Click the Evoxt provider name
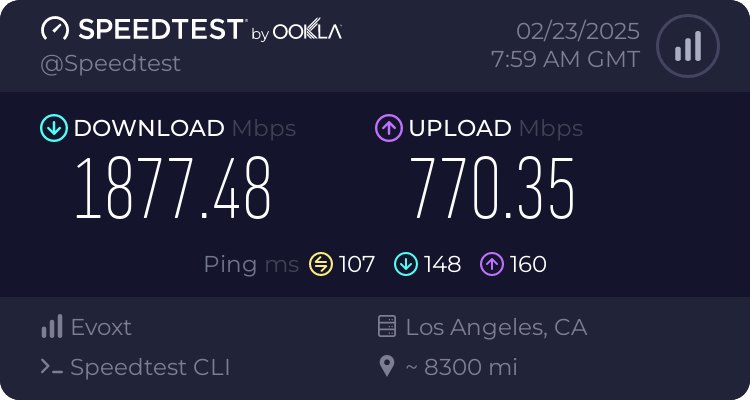 (x=101, y=327)
